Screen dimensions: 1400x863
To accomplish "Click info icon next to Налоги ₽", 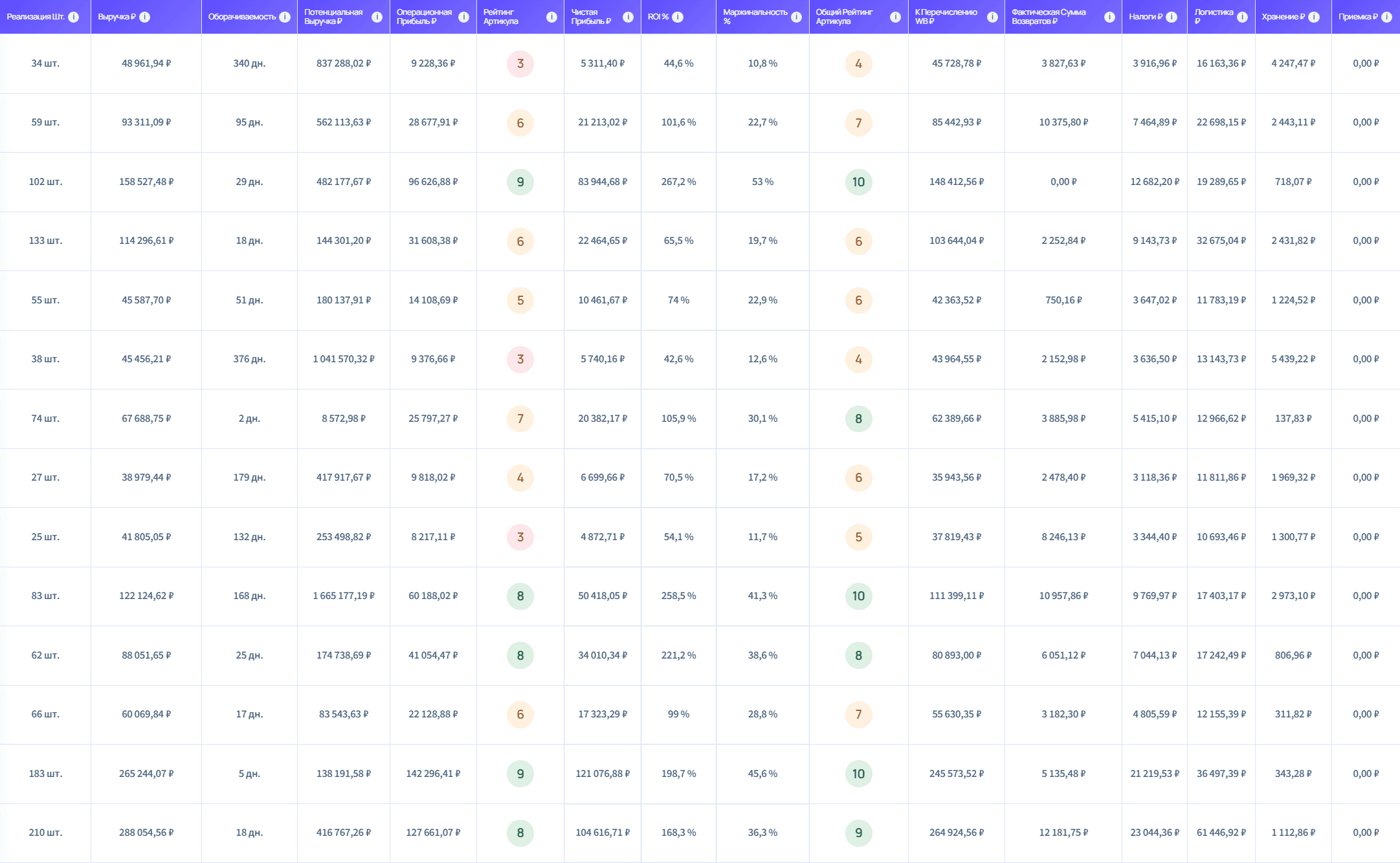I will point(1172,17).
